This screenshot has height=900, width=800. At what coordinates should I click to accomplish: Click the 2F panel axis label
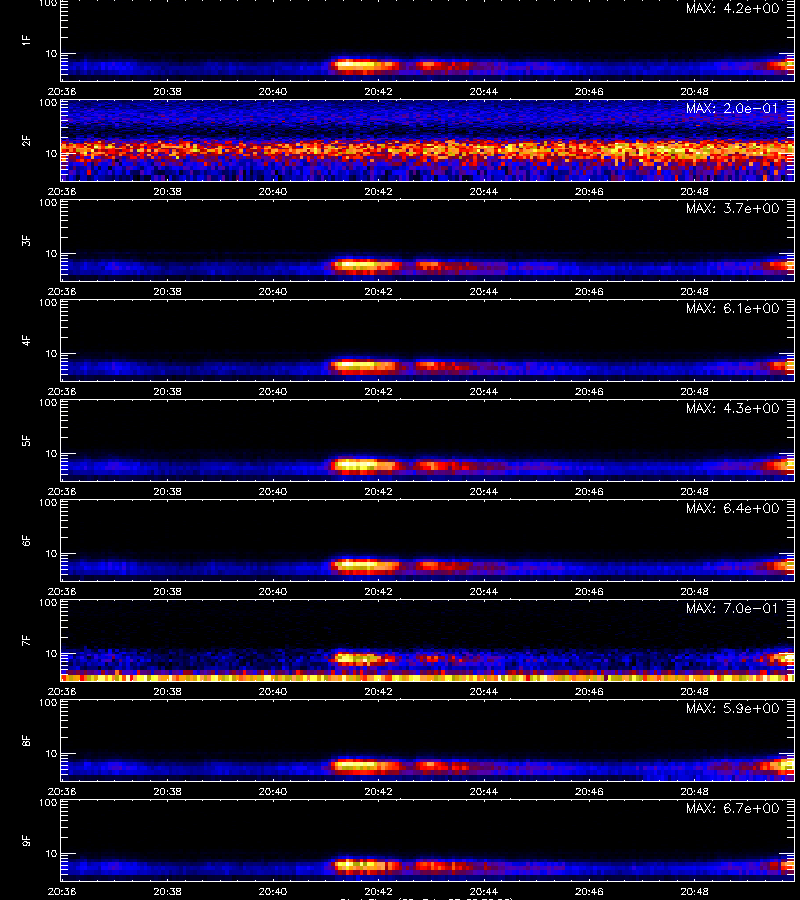click(26, 141)
